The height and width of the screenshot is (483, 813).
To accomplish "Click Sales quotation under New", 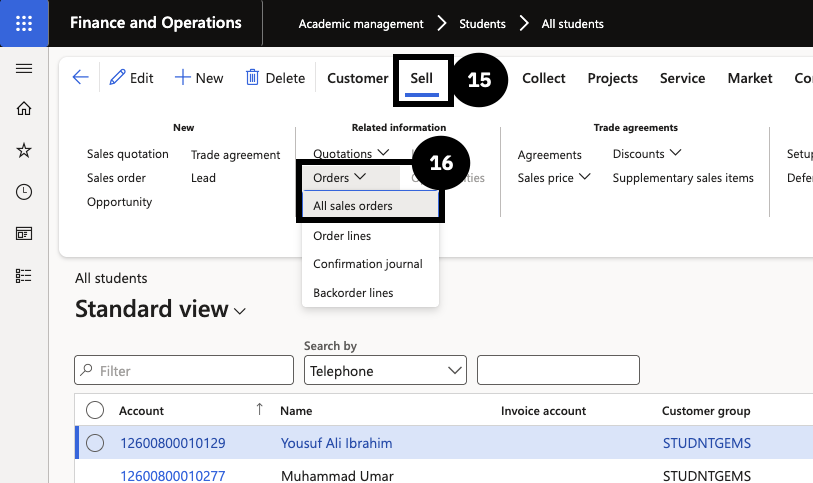I will point(128,154).
